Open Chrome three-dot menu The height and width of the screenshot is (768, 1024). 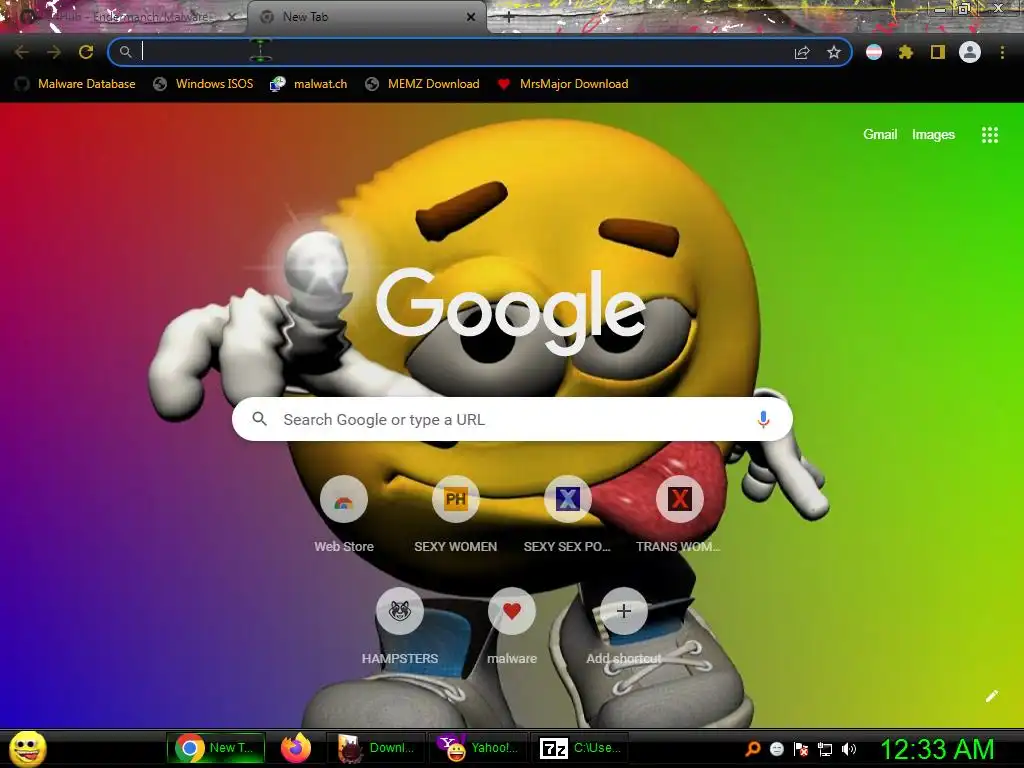(x=1002, y=52)
